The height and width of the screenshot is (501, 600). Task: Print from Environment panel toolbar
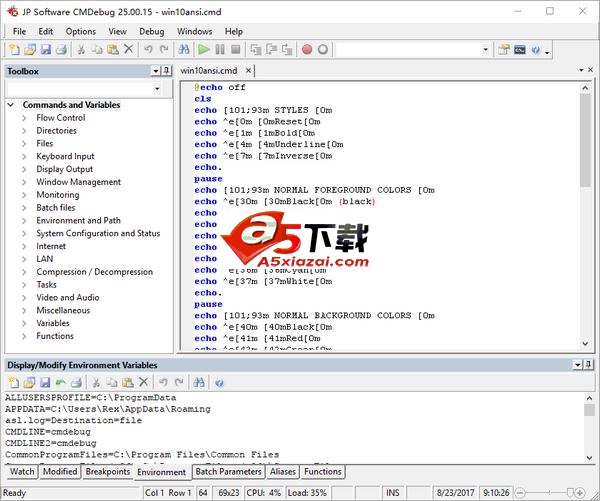coord(77,382)
